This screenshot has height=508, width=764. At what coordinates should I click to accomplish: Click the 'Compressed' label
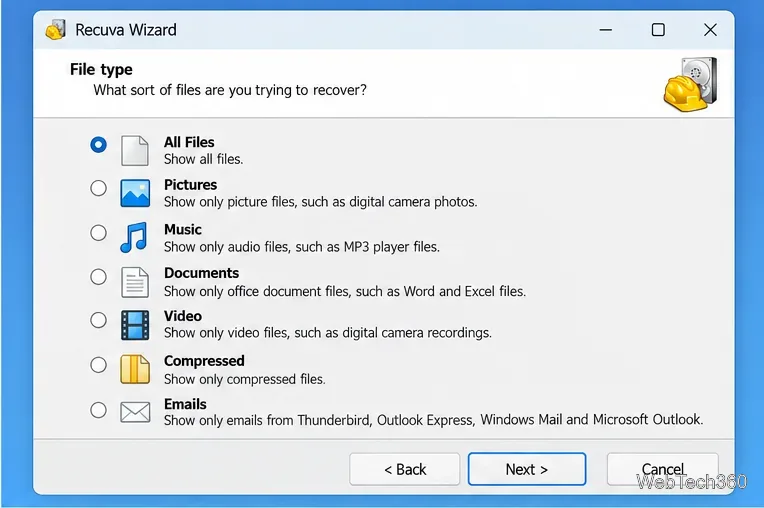click(204, 361)
